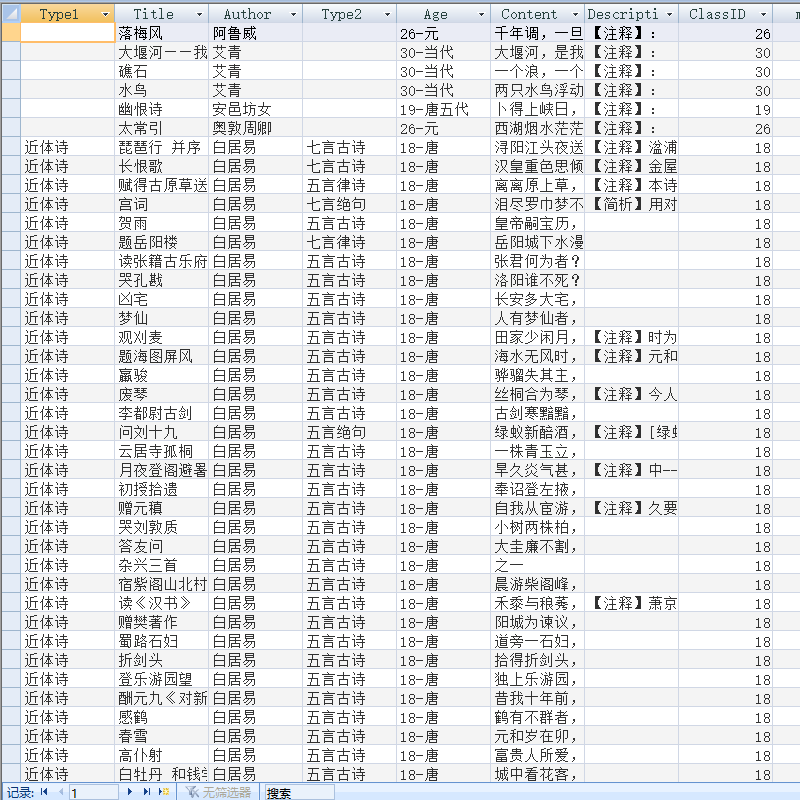Go to the previous record icon

coord(59,791)
